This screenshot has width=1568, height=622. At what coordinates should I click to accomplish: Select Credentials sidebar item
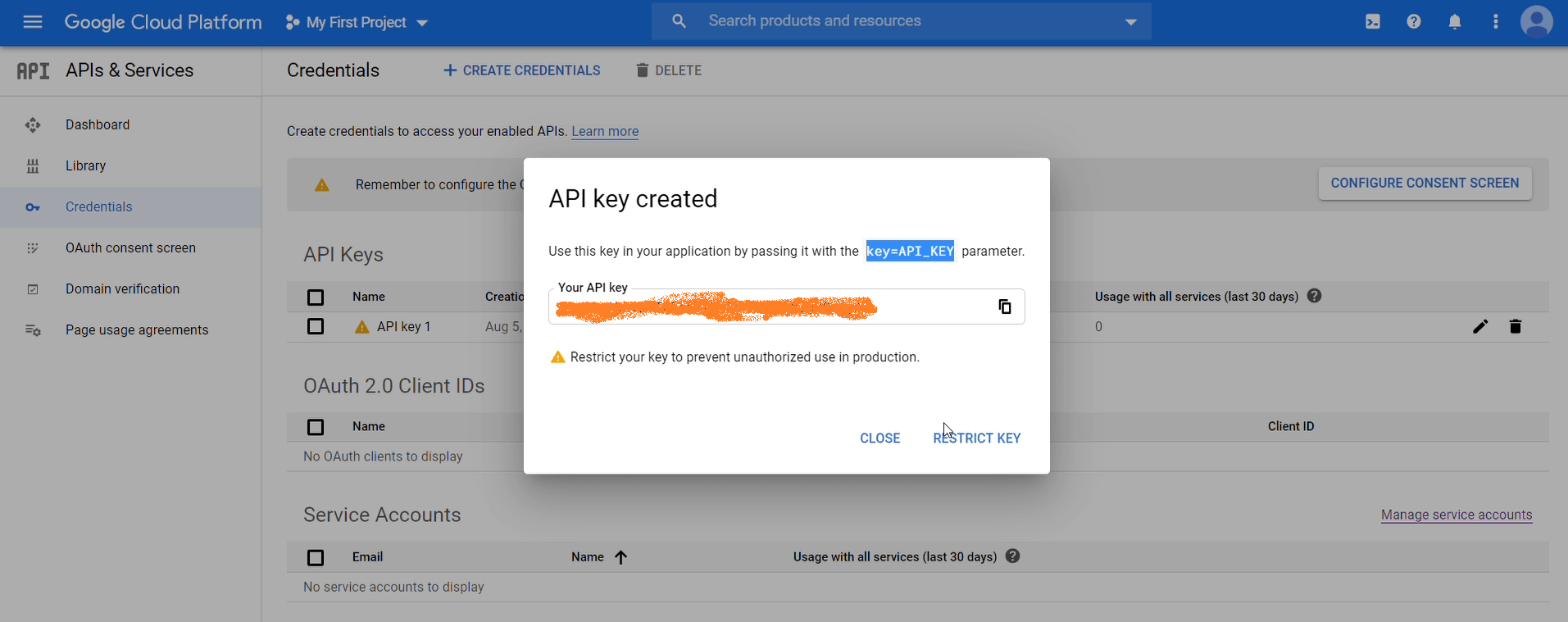(131, 207)
